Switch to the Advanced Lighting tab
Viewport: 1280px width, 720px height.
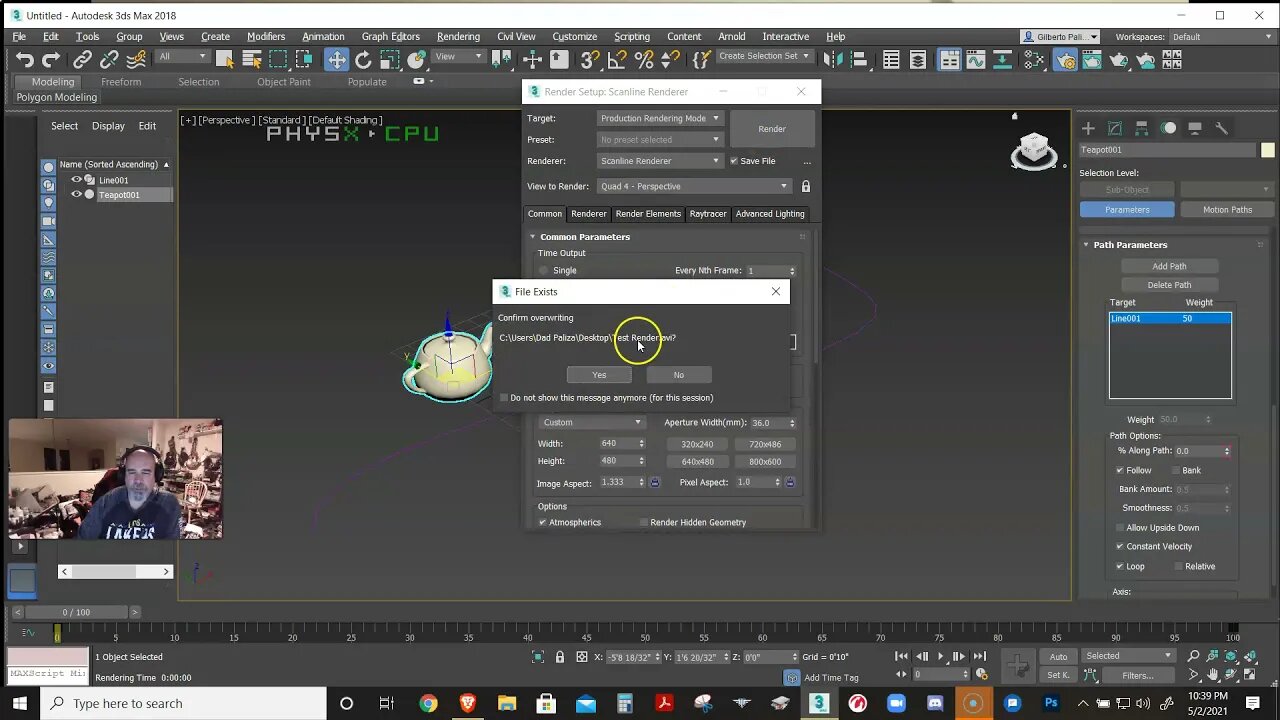coord(770,214)
